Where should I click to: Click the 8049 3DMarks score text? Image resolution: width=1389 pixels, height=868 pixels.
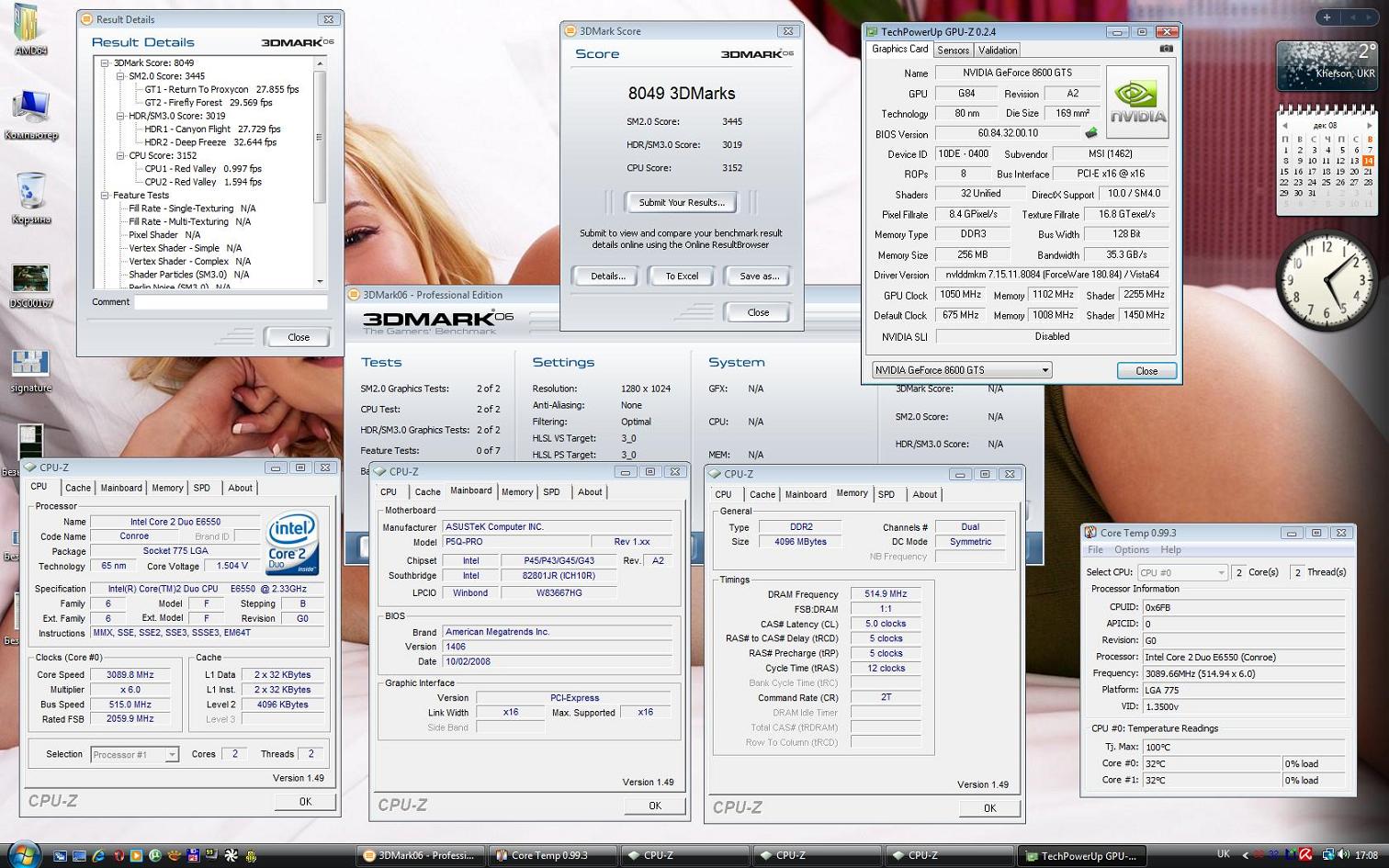click(682, 93)
